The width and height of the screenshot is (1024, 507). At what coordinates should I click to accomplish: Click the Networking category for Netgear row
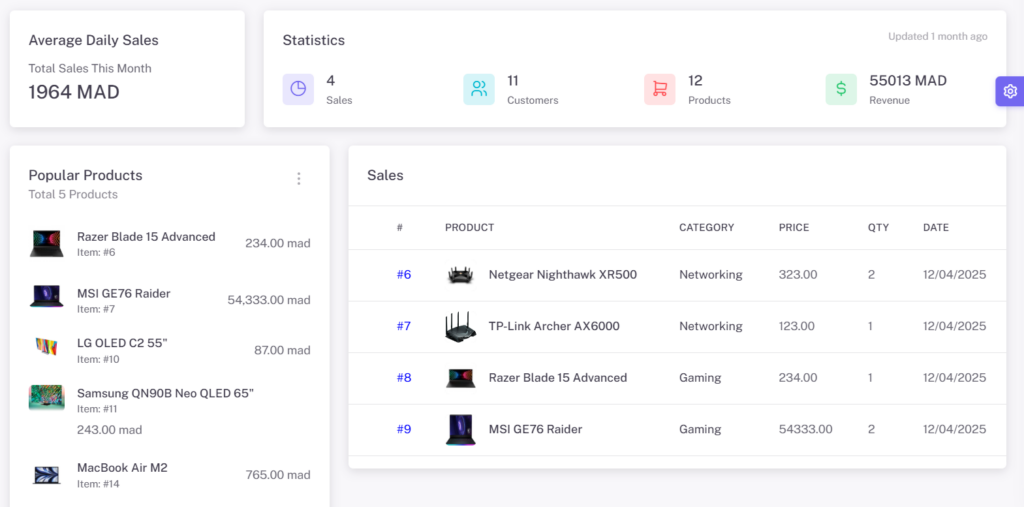click(711, 274)
